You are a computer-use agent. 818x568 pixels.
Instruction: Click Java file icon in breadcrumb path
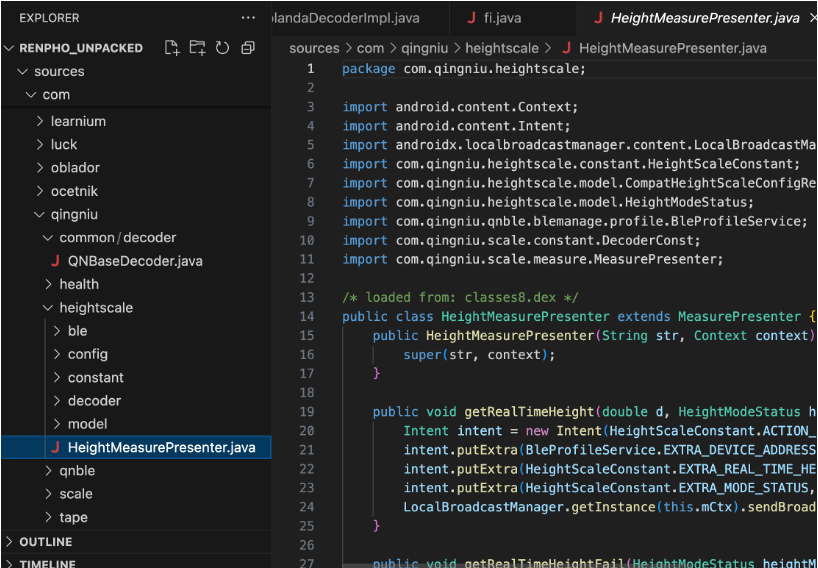(x=566, y=48)
